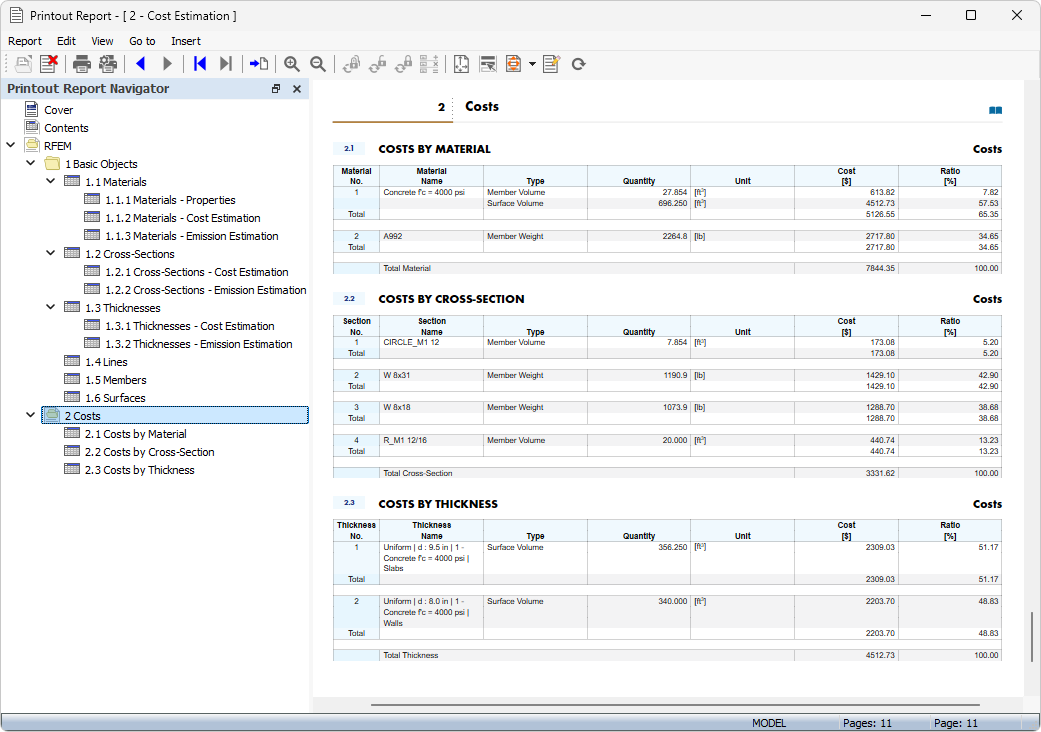Navigate to the previous report page
Screen dimensions: 1041x732
(x=140, y=63)
